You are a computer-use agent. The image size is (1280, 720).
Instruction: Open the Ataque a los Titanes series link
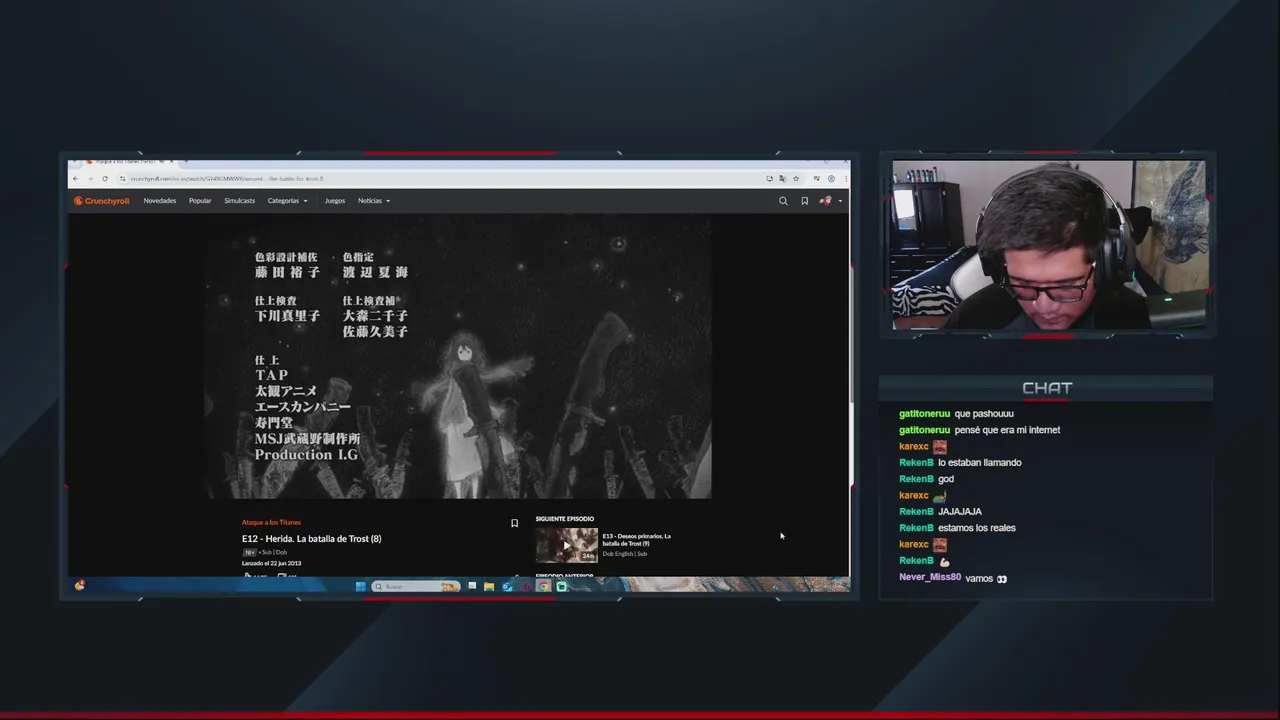pyautogui.click(x=271, y=522)
